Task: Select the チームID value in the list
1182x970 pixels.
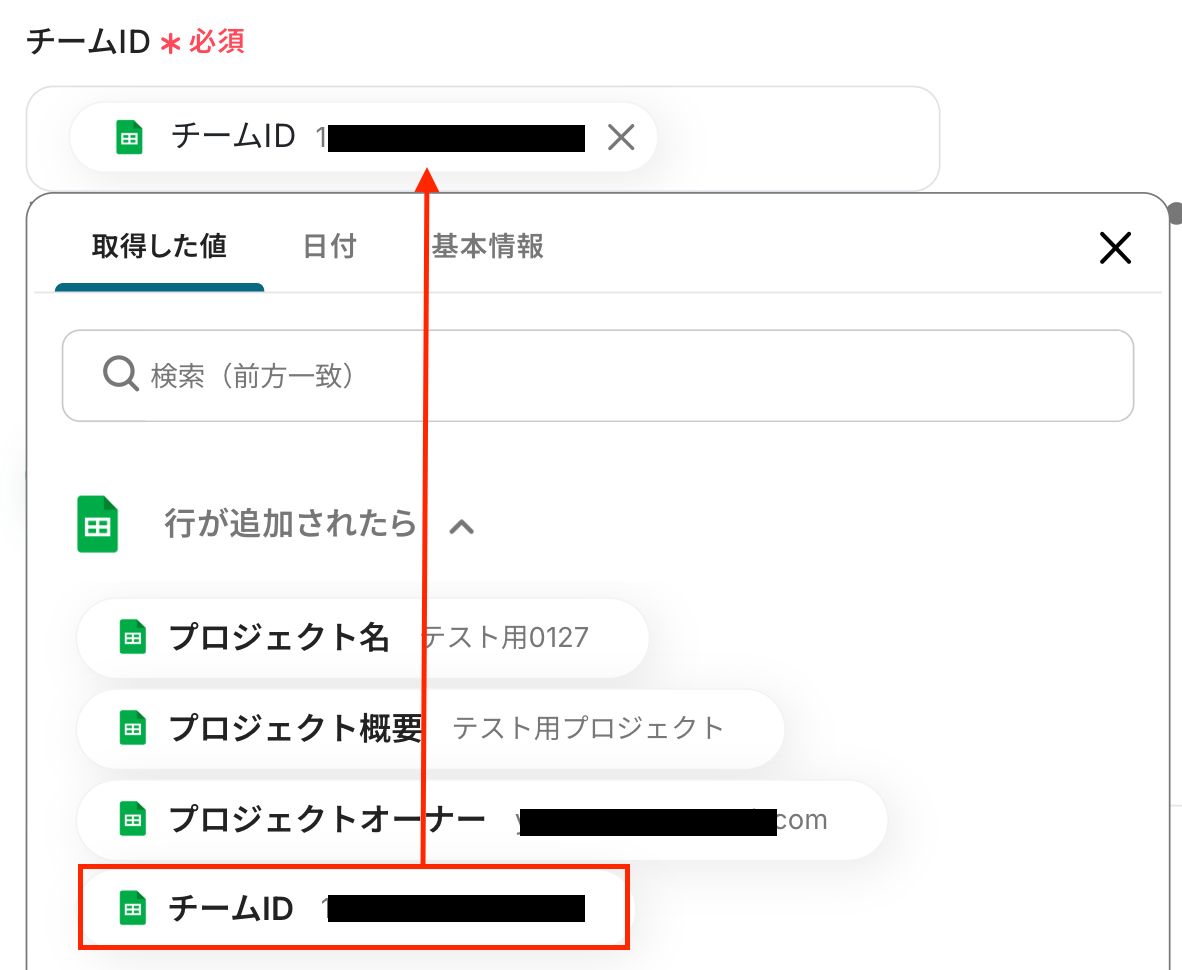Action: [354, 907]
